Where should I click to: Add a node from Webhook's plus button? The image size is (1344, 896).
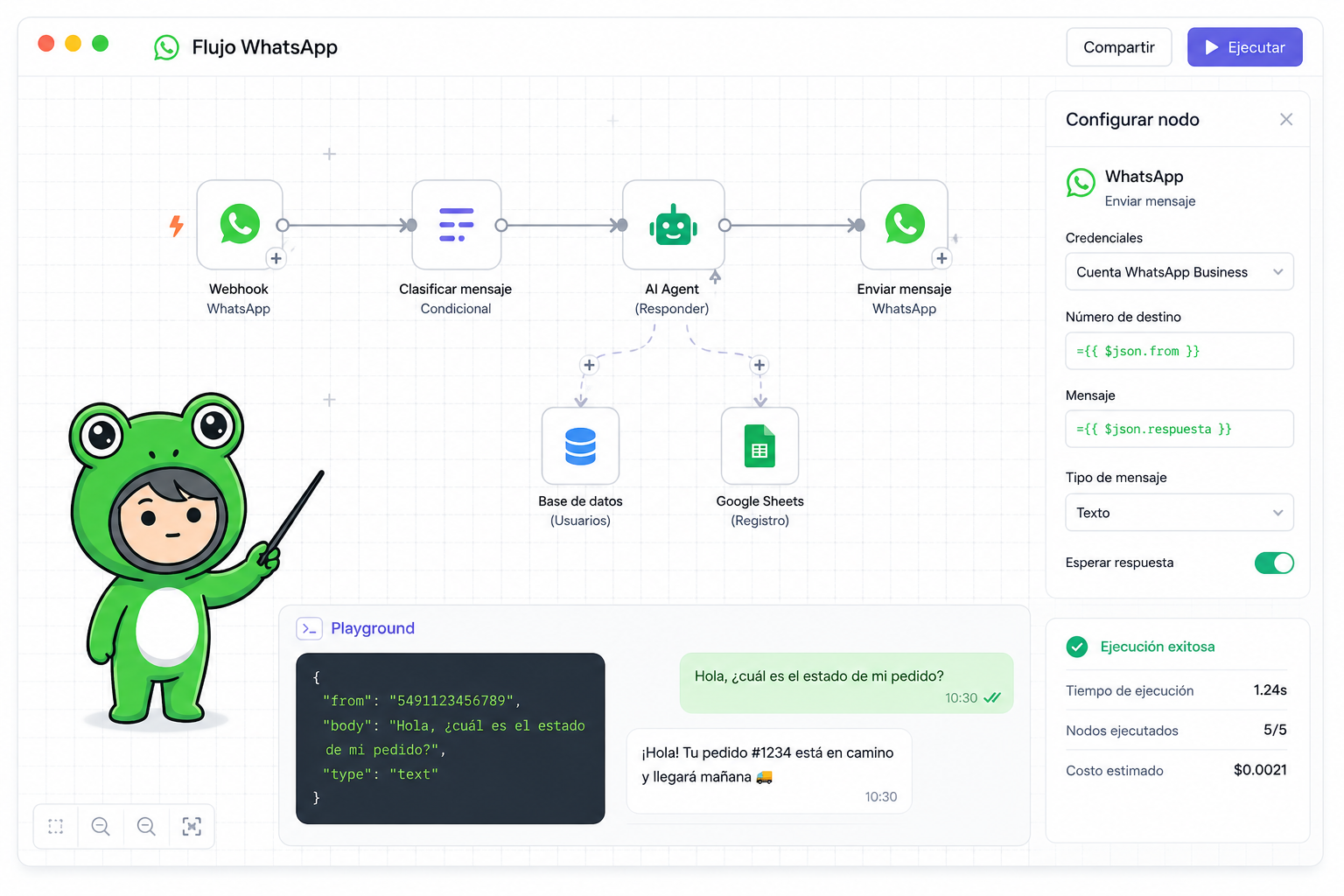click(276, 258)
